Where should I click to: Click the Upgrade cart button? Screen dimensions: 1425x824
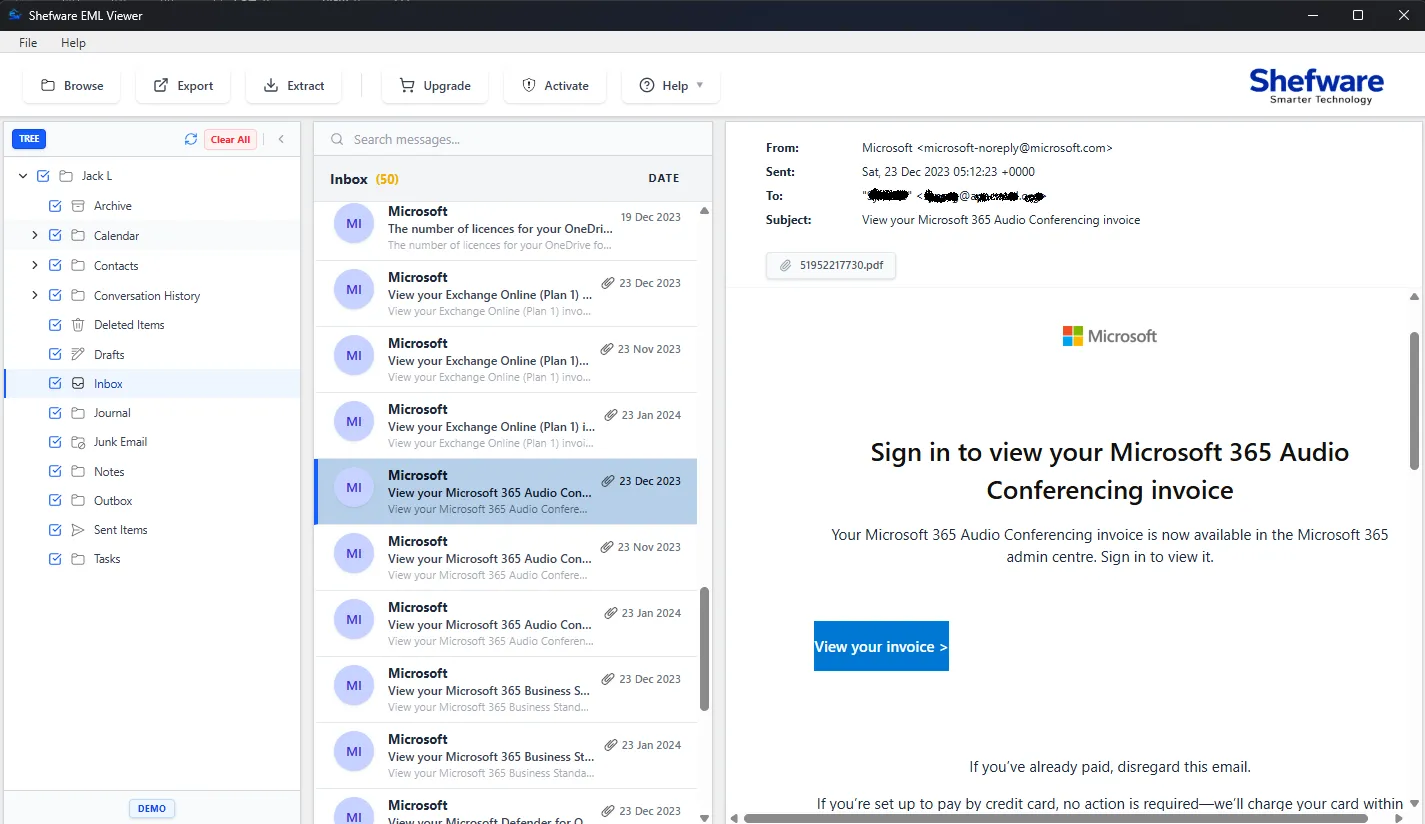435,86
